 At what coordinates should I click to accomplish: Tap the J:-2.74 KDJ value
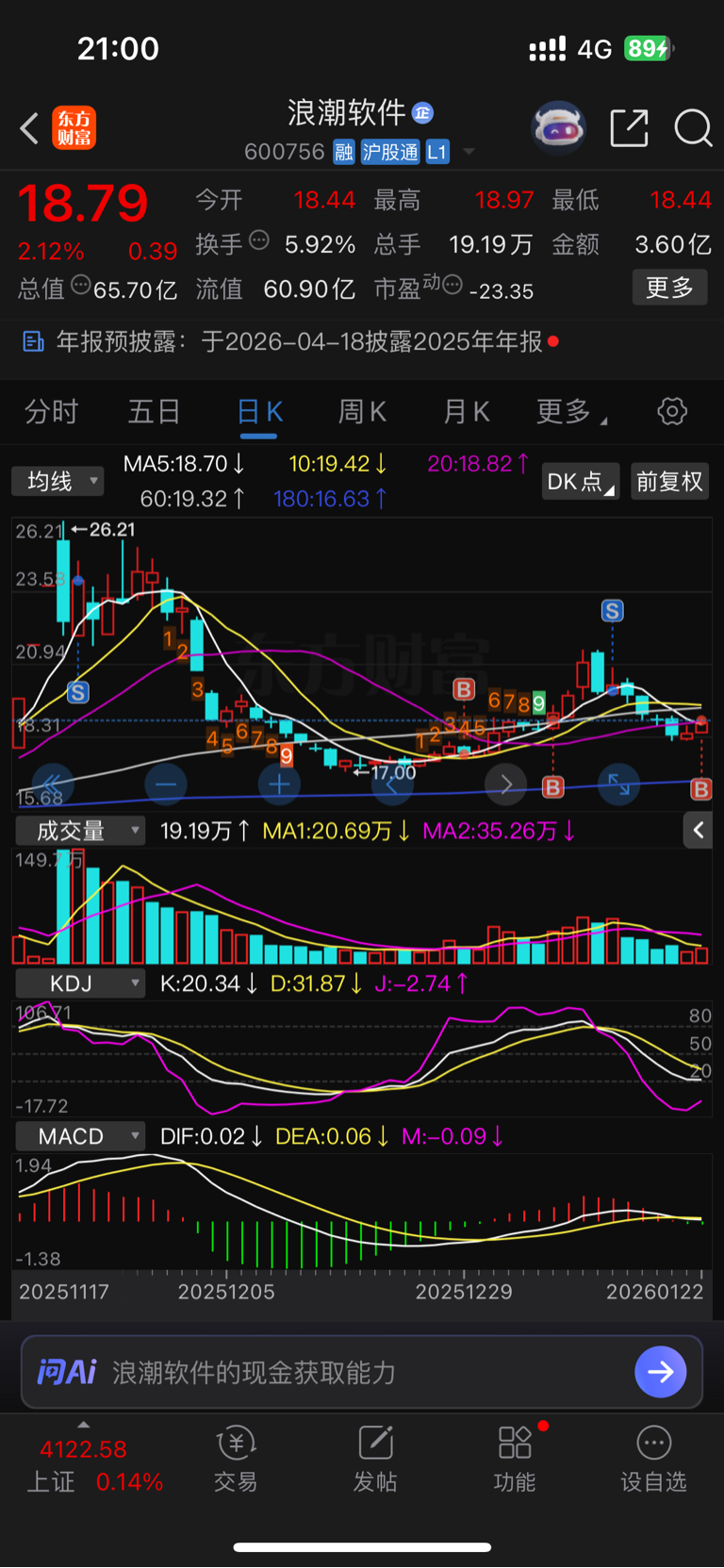[421, 983]
